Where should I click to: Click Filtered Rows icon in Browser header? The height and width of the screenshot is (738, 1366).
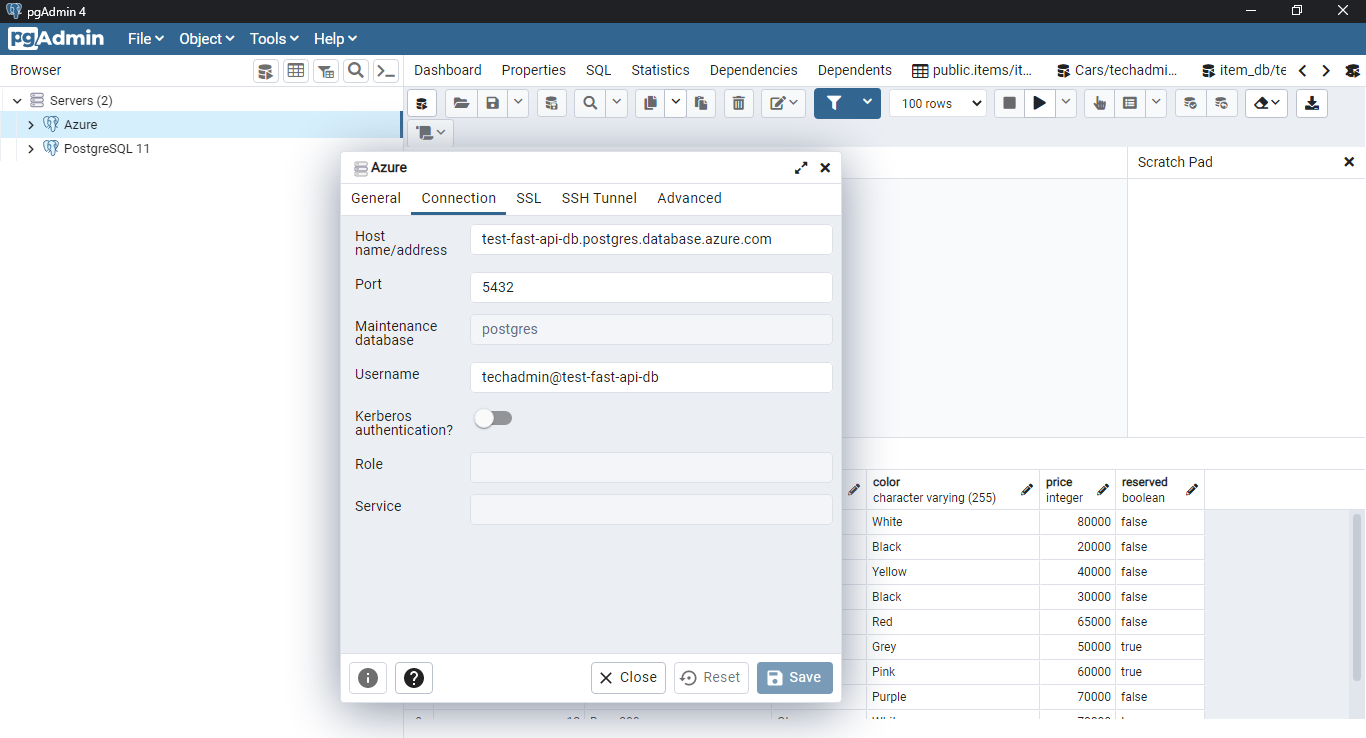(326, 71)
